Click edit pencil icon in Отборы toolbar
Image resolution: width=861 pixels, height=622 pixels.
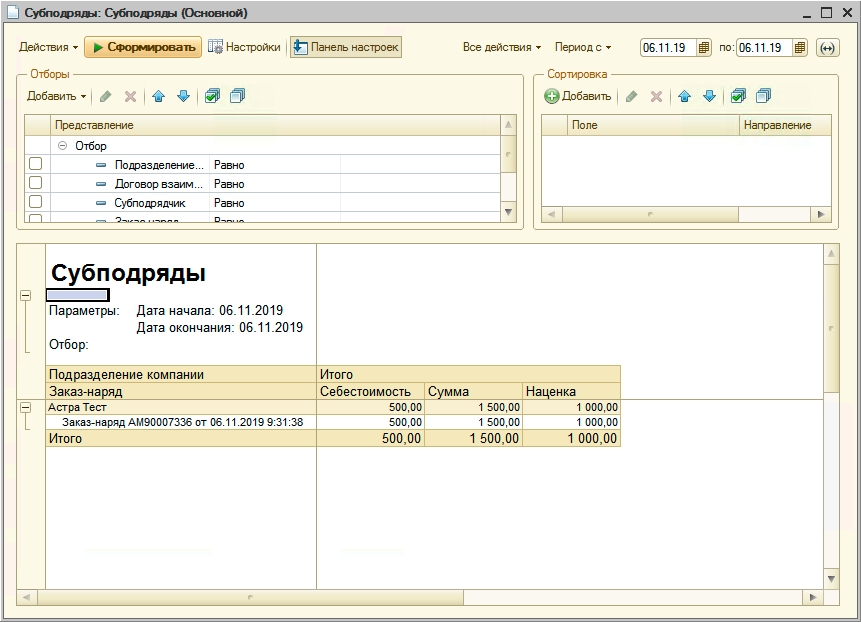(x=105, y=97)
